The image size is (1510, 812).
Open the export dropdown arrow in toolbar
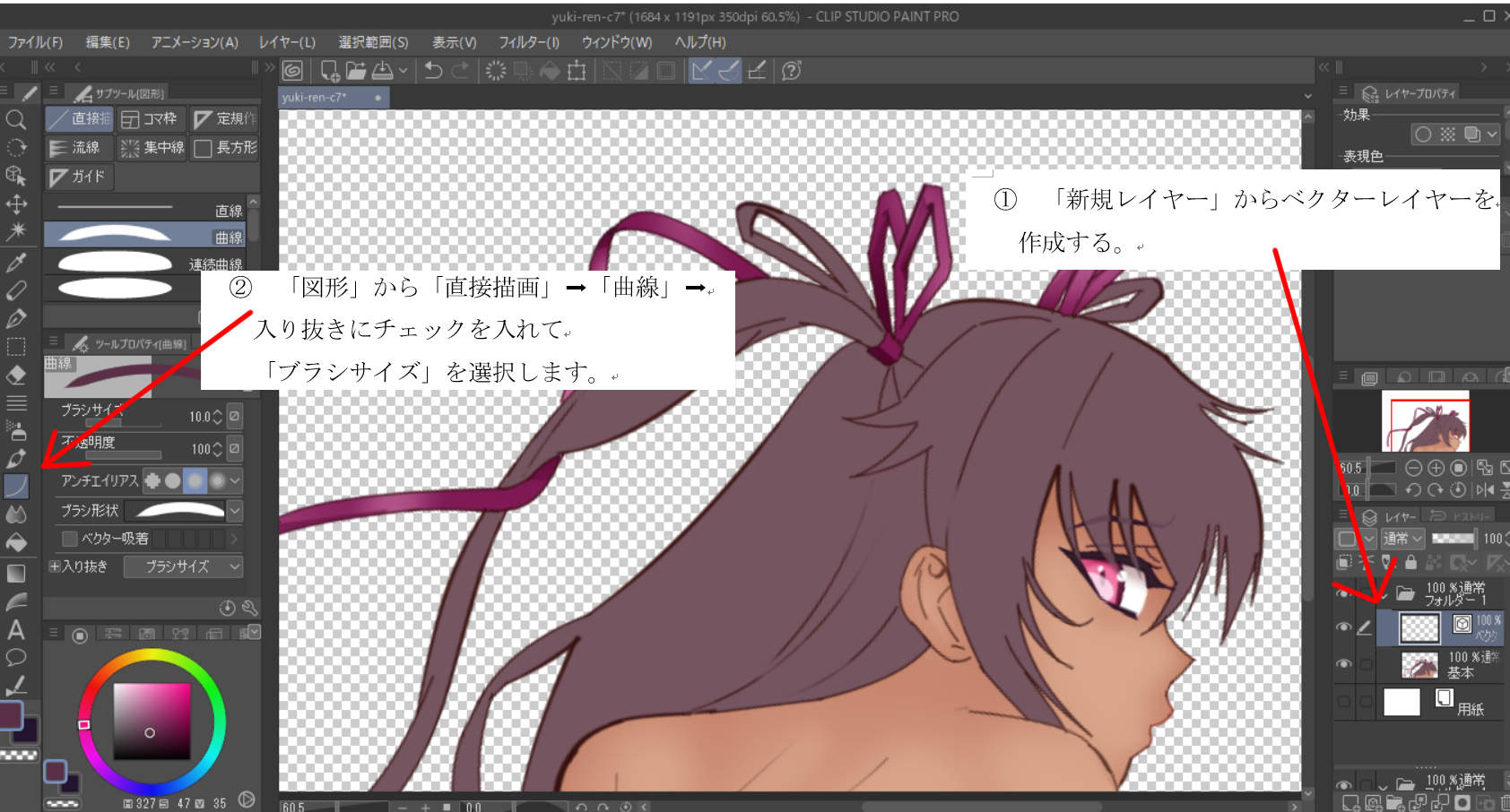tap(404, 71)
